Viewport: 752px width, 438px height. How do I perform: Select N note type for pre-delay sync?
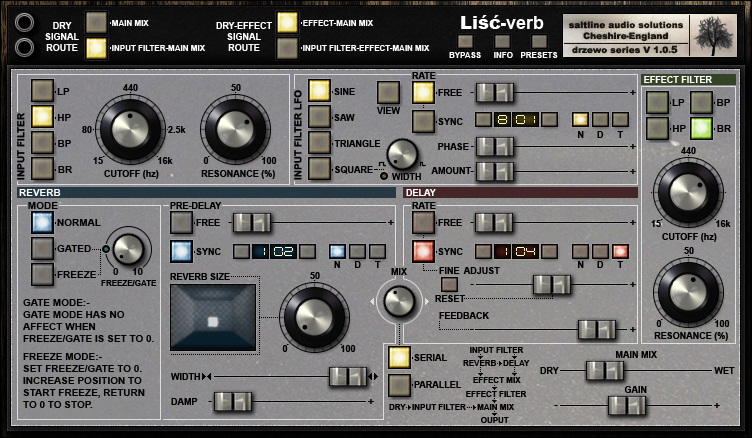click(x=337, y=251)
